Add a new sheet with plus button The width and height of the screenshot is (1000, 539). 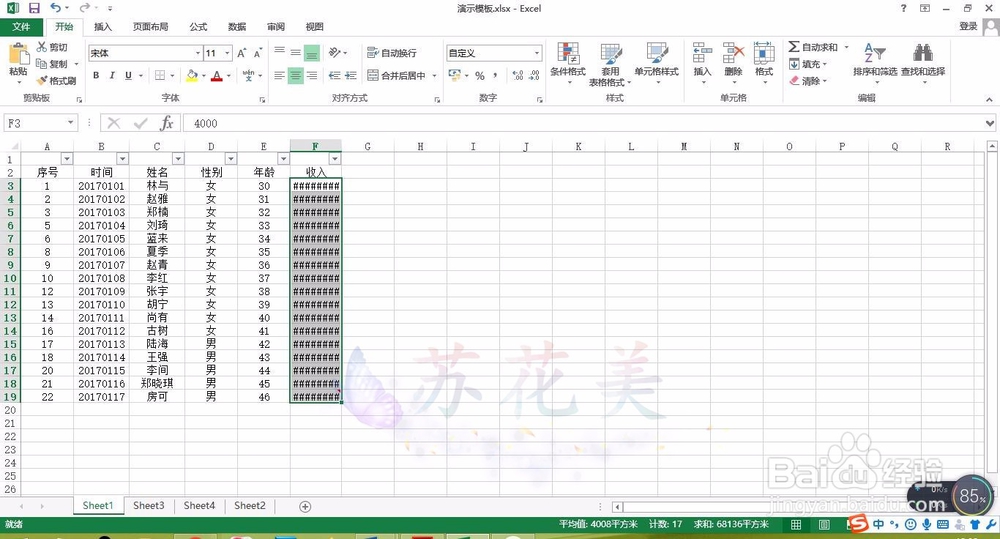click(x=305, y=506)
